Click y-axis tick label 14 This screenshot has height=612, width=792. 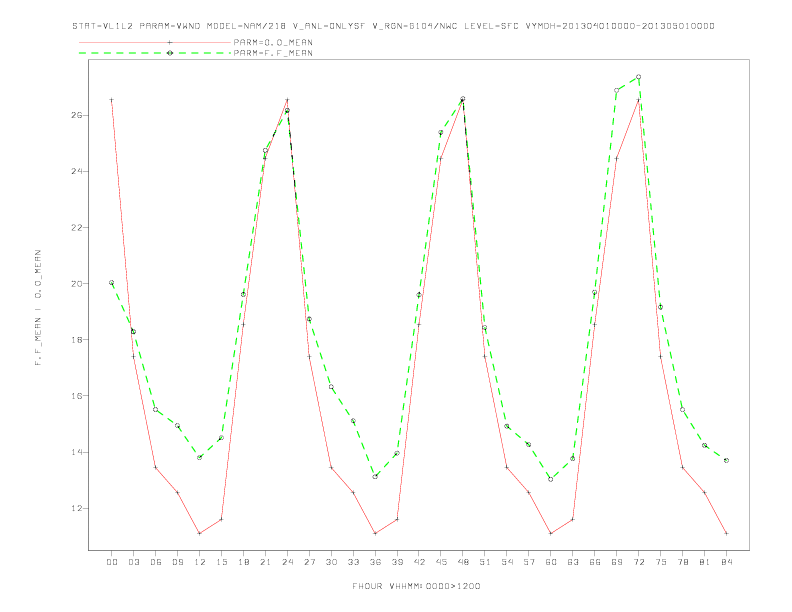coord(77,452)
